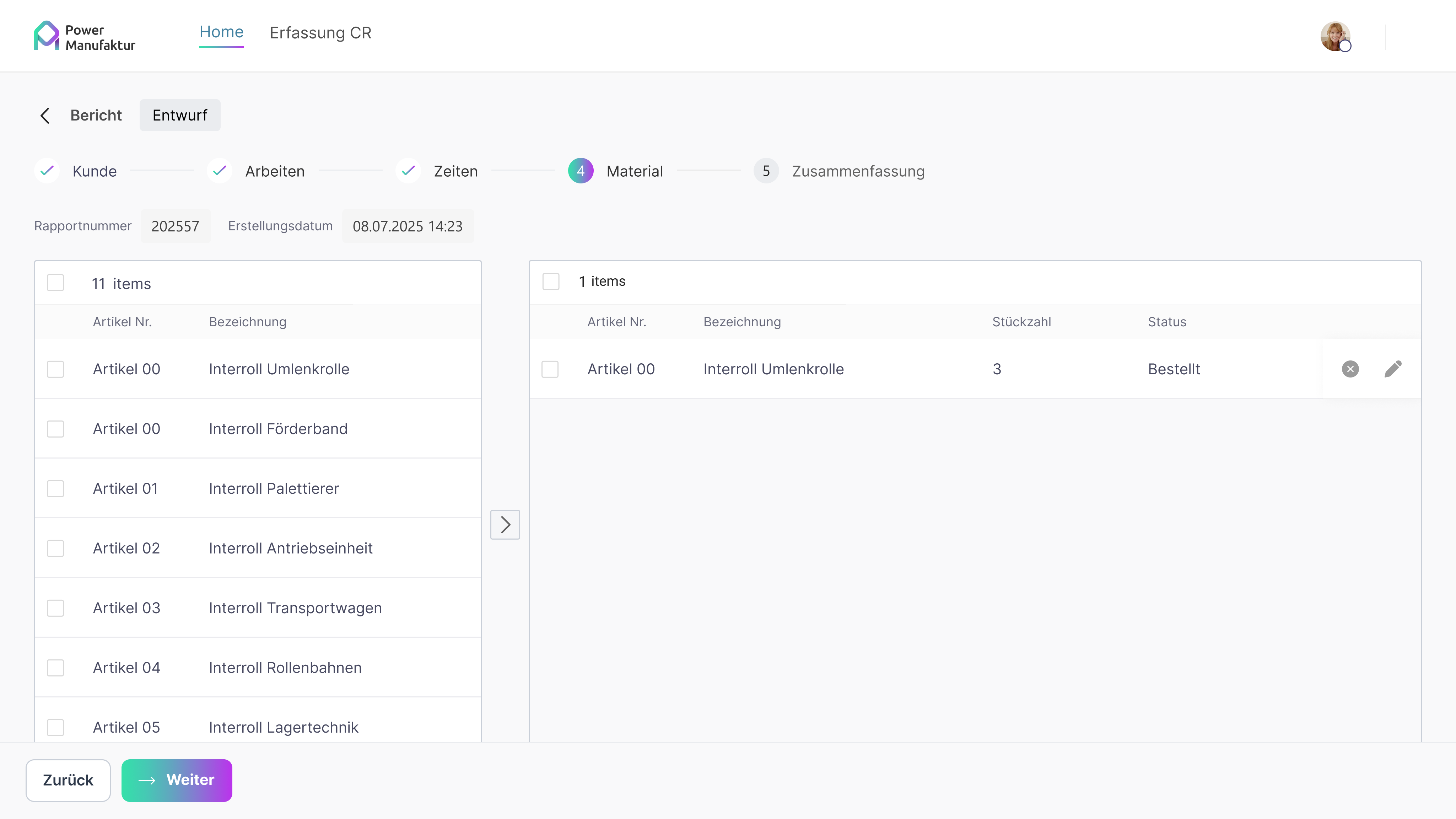Image resolution: width=1456 pixels, height=819 pixels.
Task: Switch to the Home tab
Action: click(221, 33)
